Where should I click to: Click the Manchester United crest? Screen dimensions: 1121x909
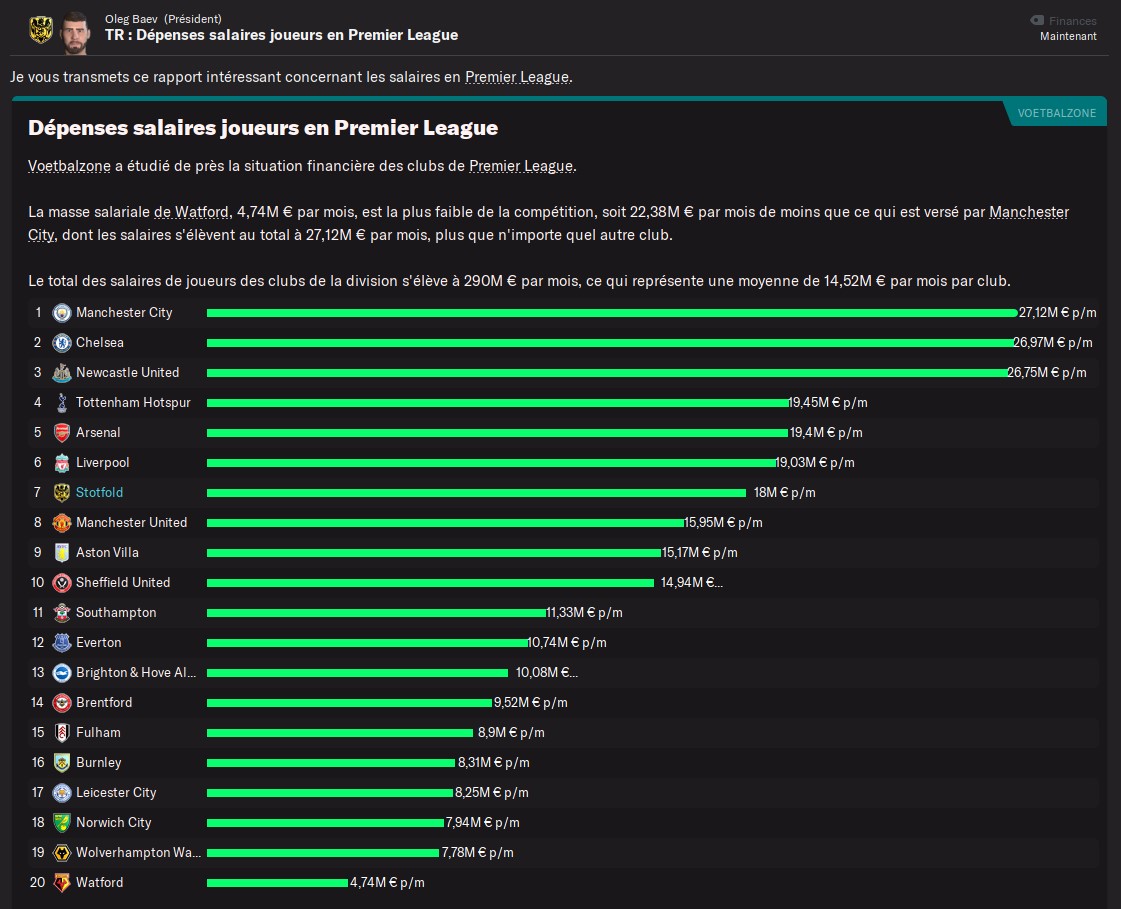coord(62,523)
